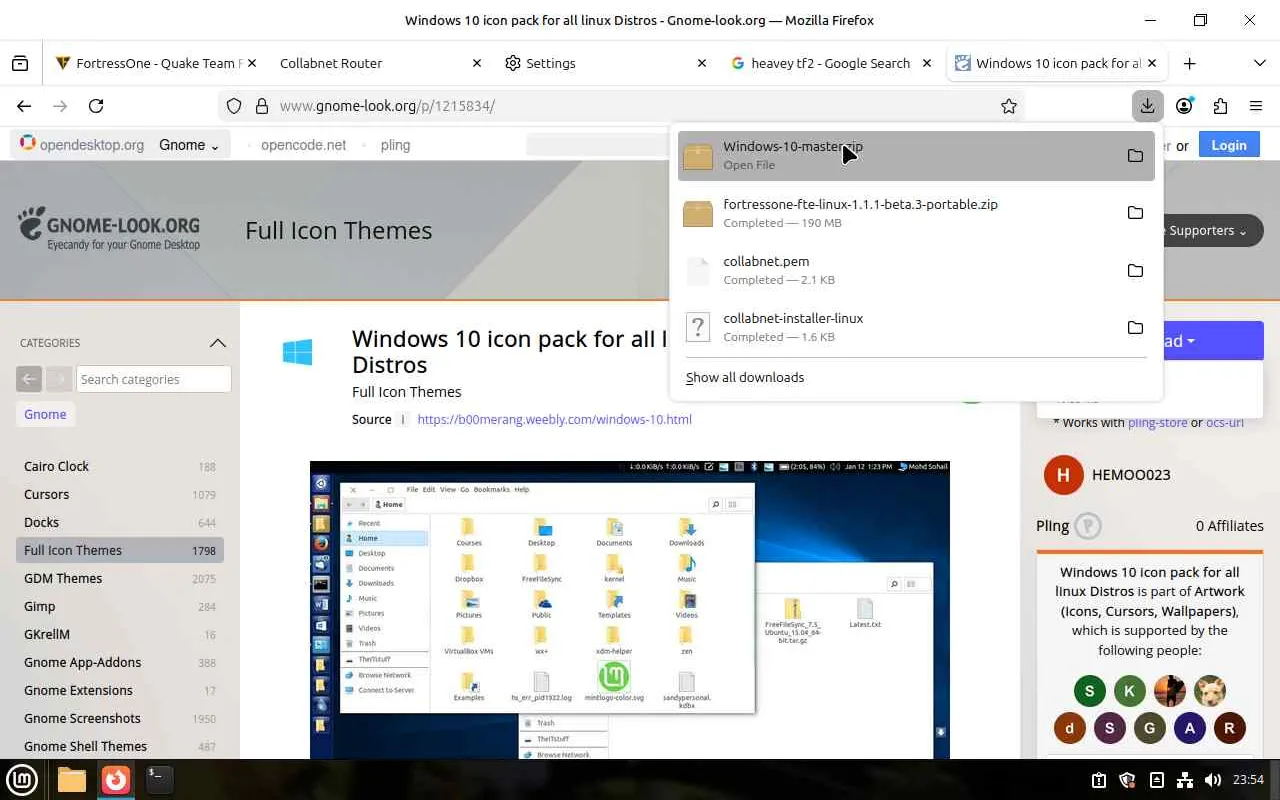The height and width of the screenshot is (800, 1280).
Task: Focus the Search categories field
Action: pos(154,379)
